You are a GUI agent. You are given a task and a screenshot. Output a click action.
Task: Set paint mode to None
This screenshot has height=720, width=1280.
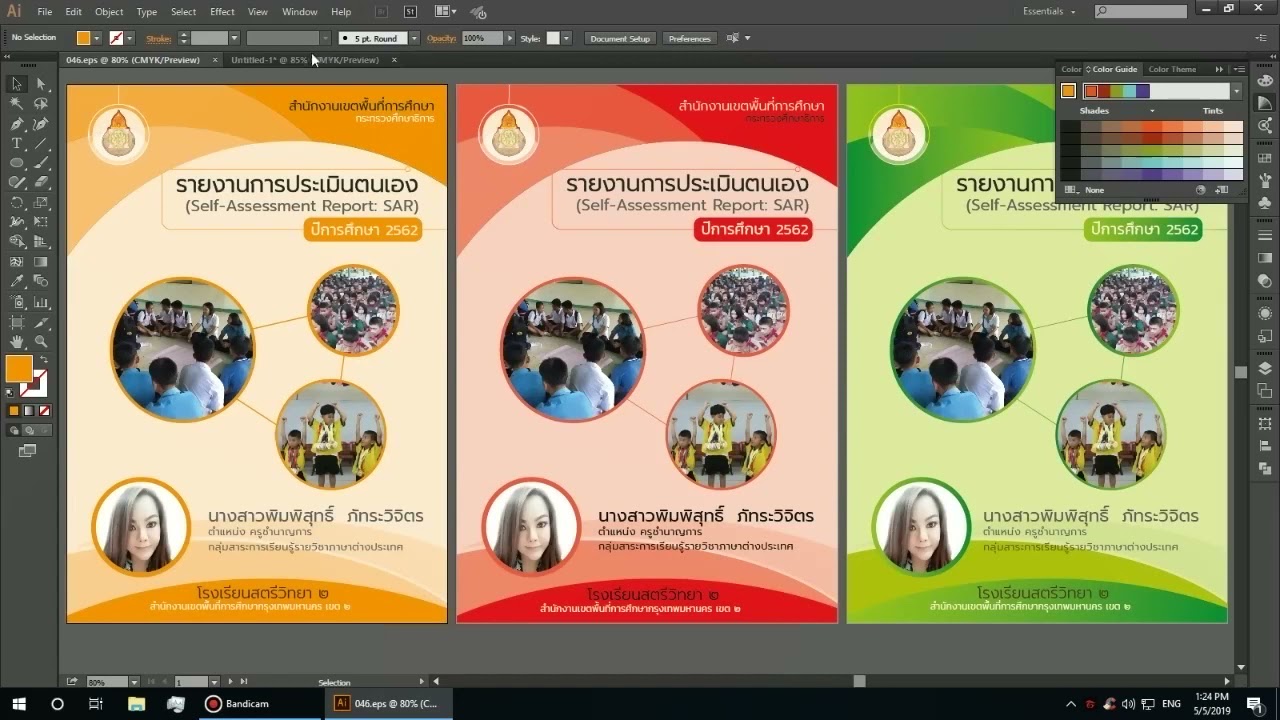click(42, 410)
